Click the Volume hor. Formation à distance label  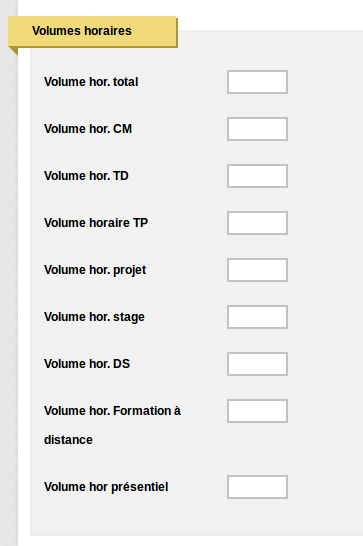tap(112, 425)
